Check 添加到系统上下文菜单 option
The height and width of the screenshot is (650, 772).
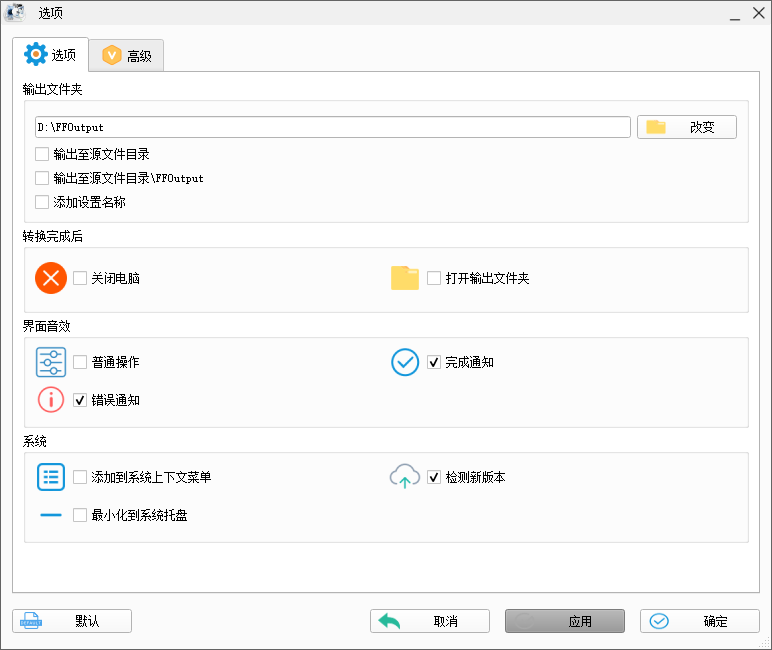(x=80, y=477)
